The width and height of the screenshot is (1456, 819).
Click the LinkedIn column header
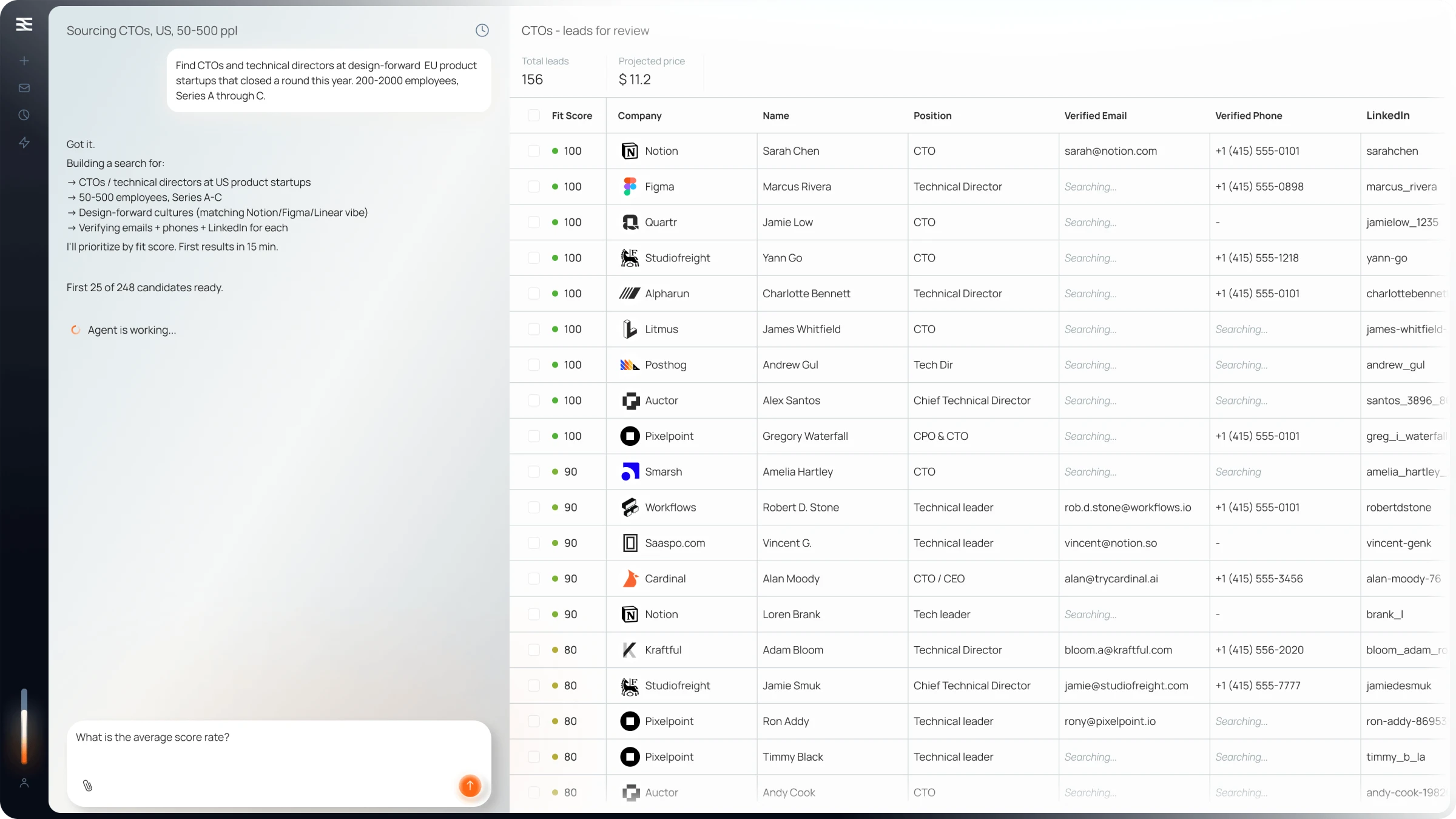point(1388,116)
